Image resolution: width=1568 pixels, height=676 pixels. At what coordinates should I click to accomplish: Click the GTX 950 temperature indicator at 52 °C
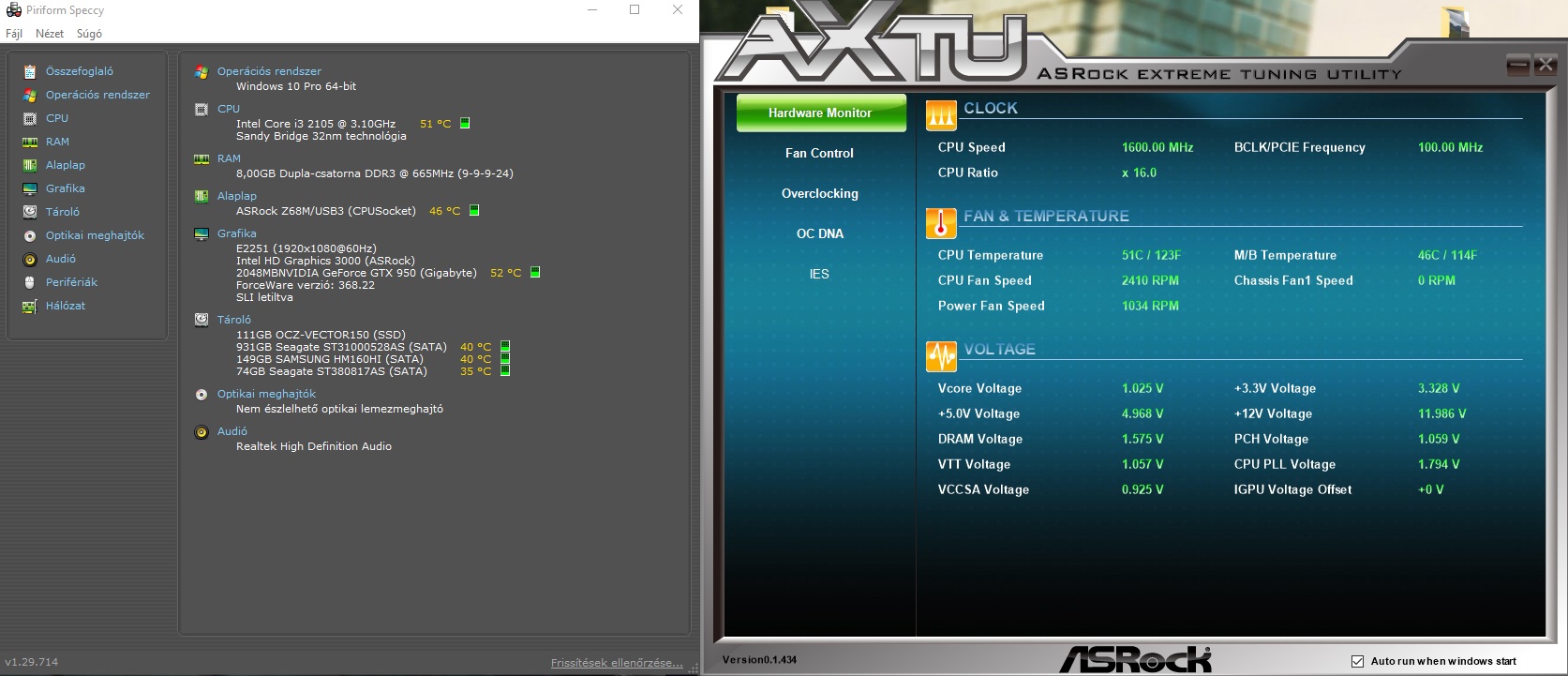point(535,272)
